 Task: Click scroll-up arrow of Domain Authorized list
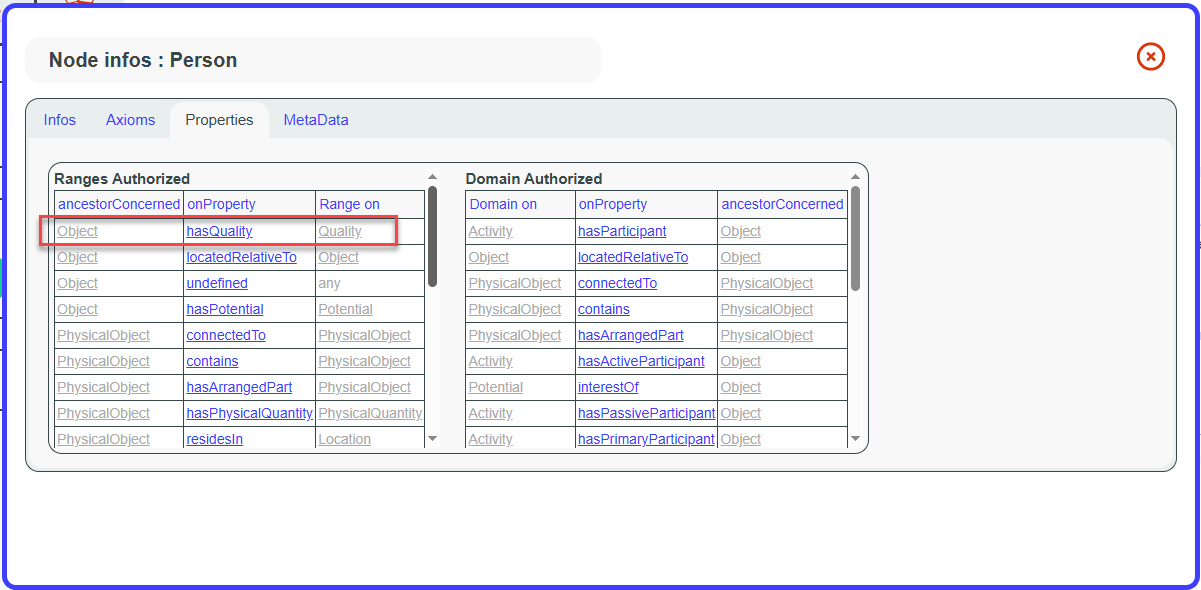855,177
